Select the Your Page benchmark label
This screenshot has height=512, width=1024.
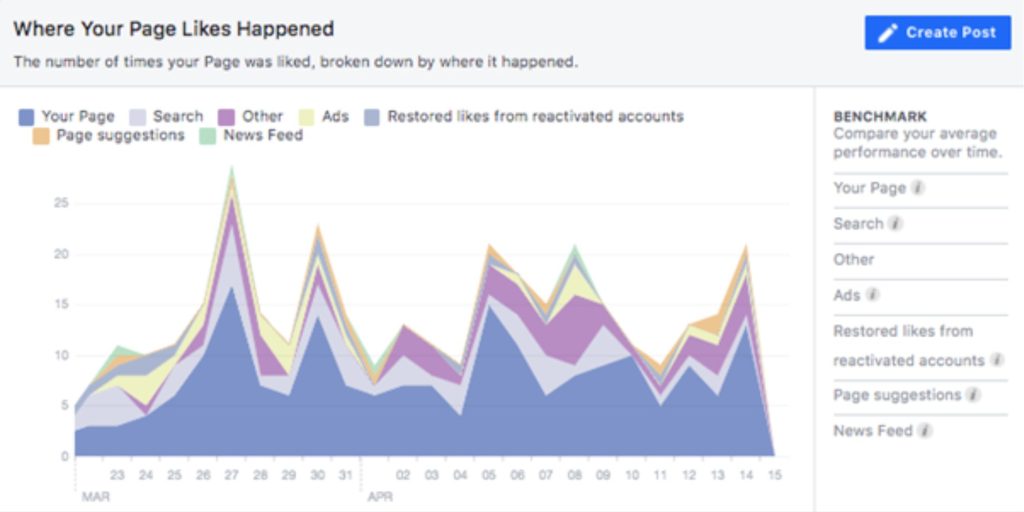[x=869, y=188]
